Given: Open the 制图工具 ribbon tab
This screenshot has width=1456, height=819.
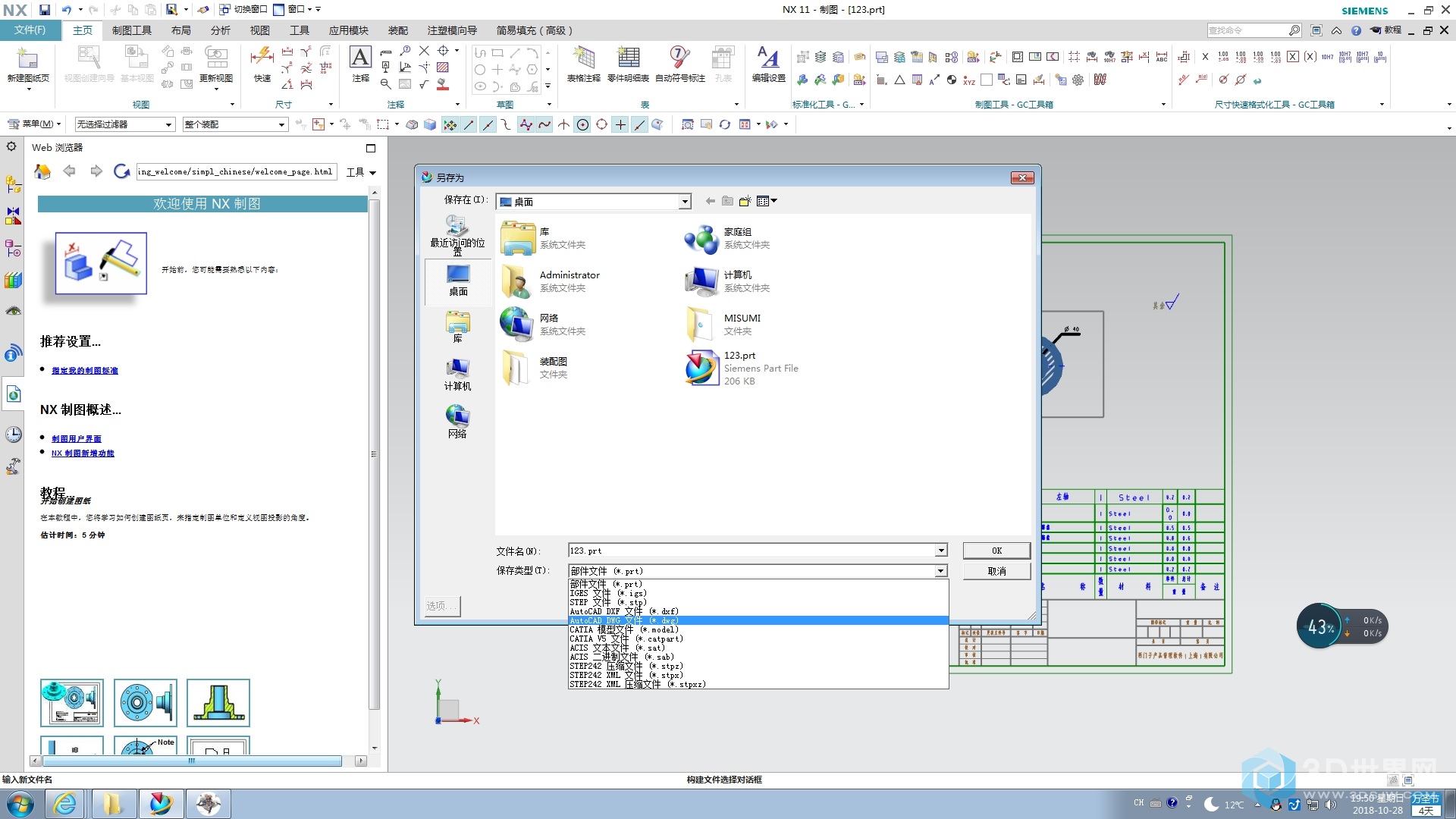Looking at the screenshot, I should 131,30.
